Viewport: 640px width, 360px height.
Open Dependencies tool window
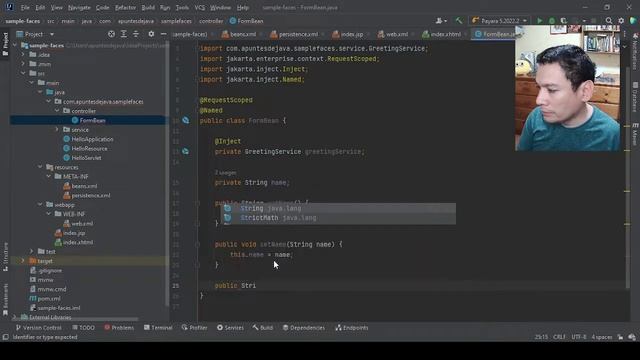(304, 328)
